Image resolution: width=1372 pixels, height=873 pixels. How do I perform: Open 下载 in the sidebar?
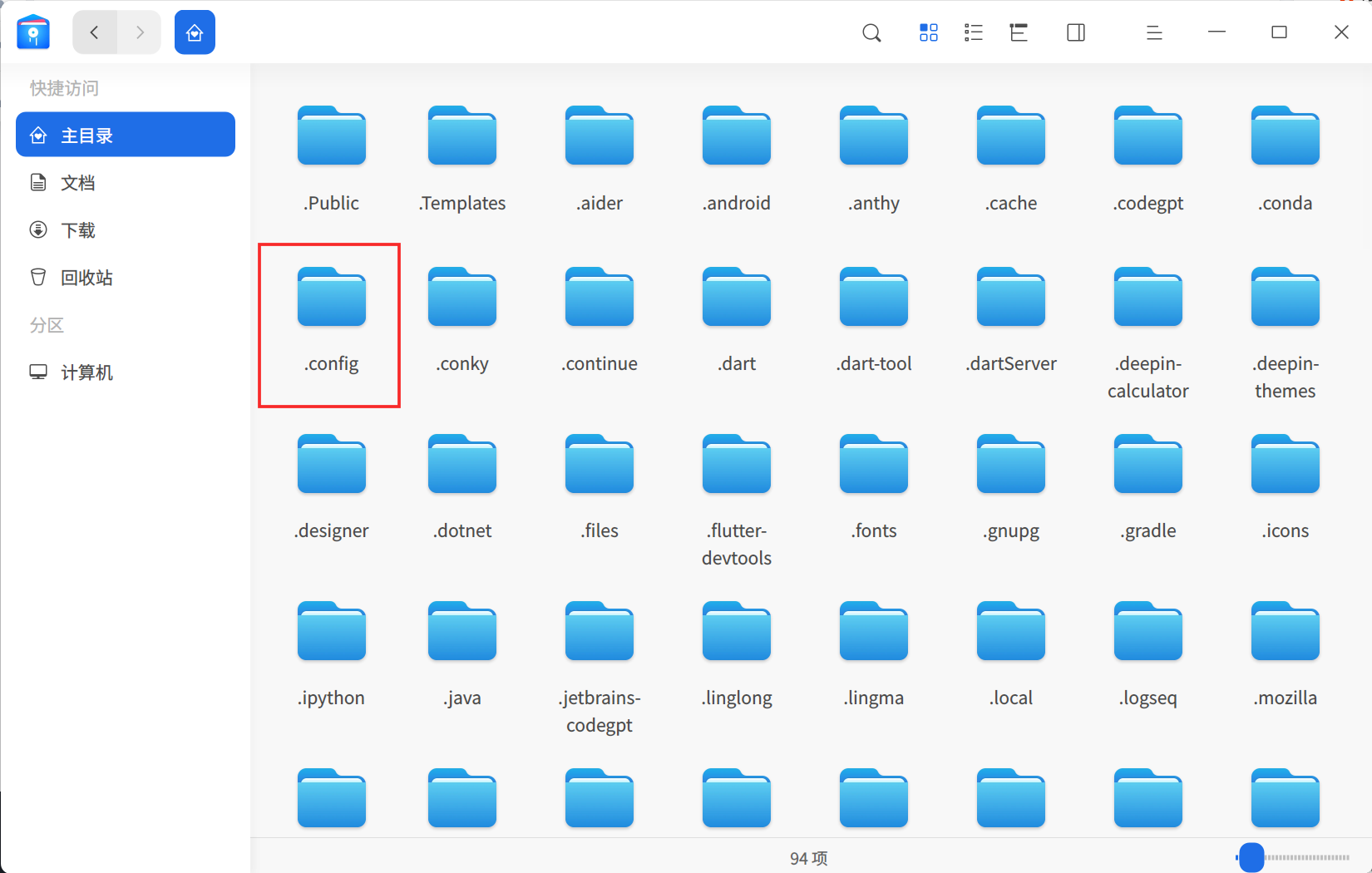(126, 230)
